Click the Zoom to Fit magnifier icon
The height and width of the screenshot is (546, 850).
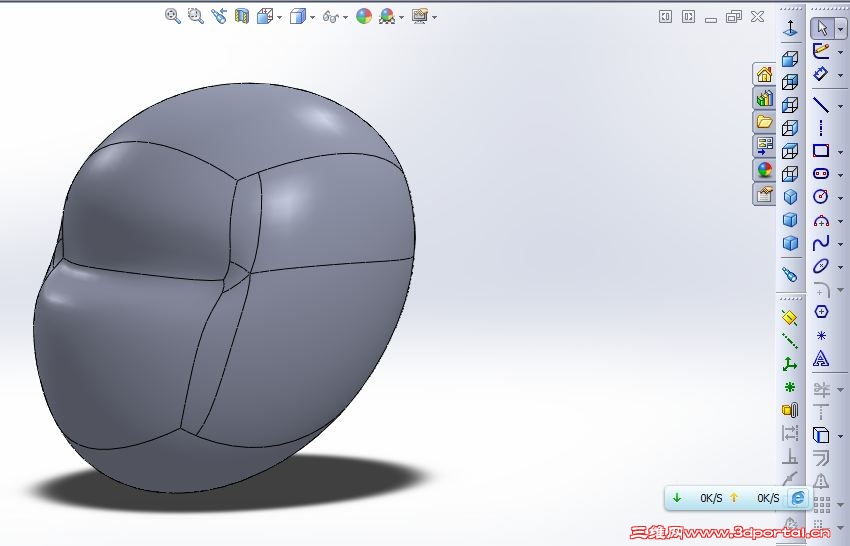click(x=172, y=16)
